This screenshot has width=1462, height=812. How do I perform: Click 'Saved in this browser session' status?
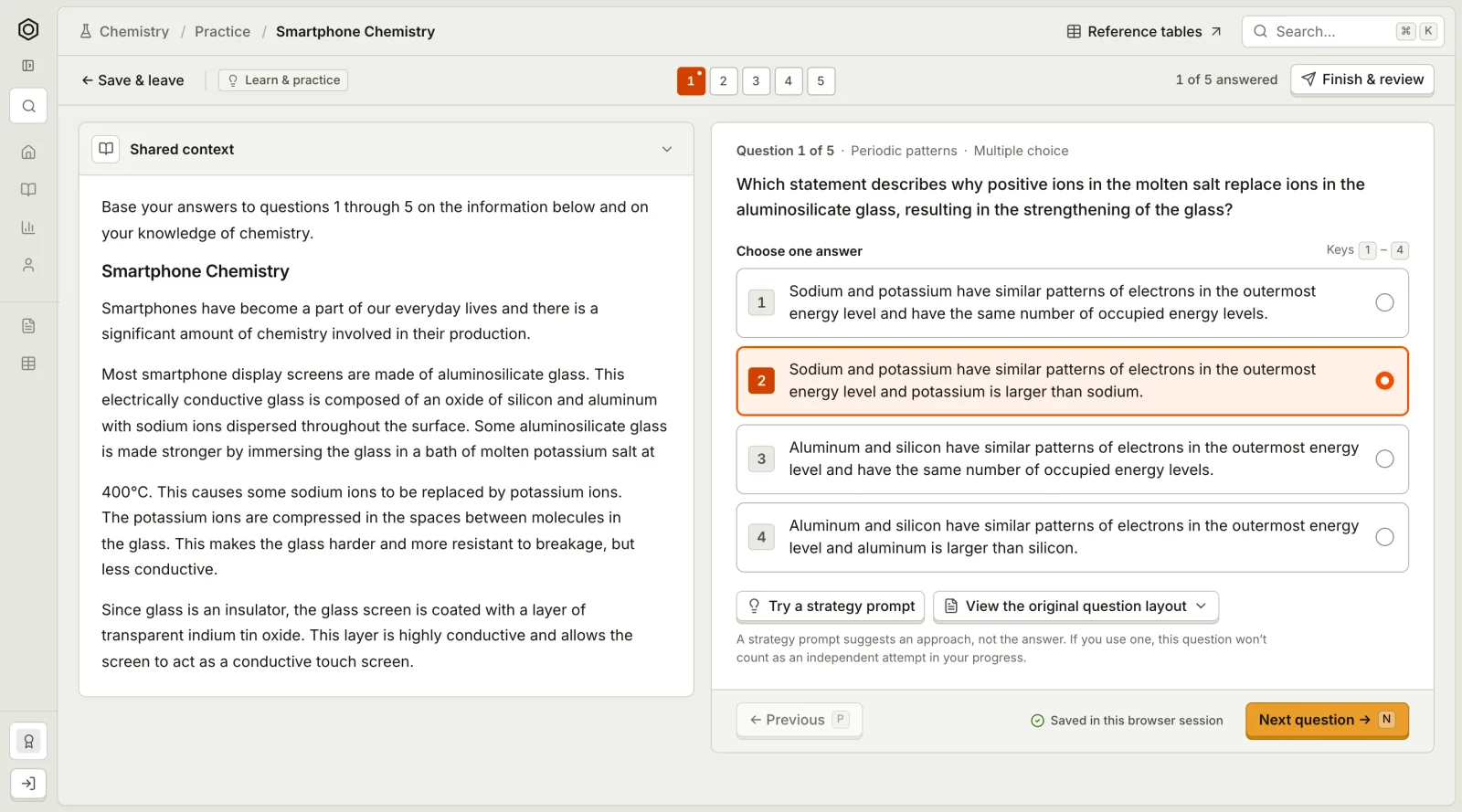(1127, 721)
